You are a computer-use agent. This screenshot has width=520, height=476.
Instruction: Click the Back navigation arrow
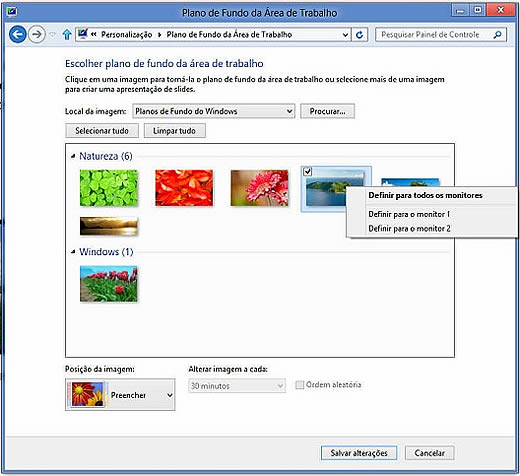[x=18, y=34]
